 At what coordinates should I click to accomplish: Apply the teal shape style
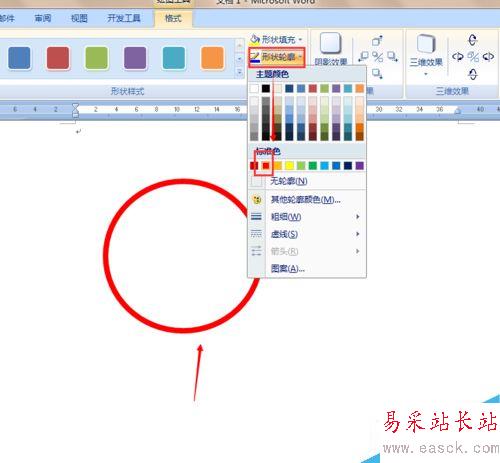click(174, 58)
